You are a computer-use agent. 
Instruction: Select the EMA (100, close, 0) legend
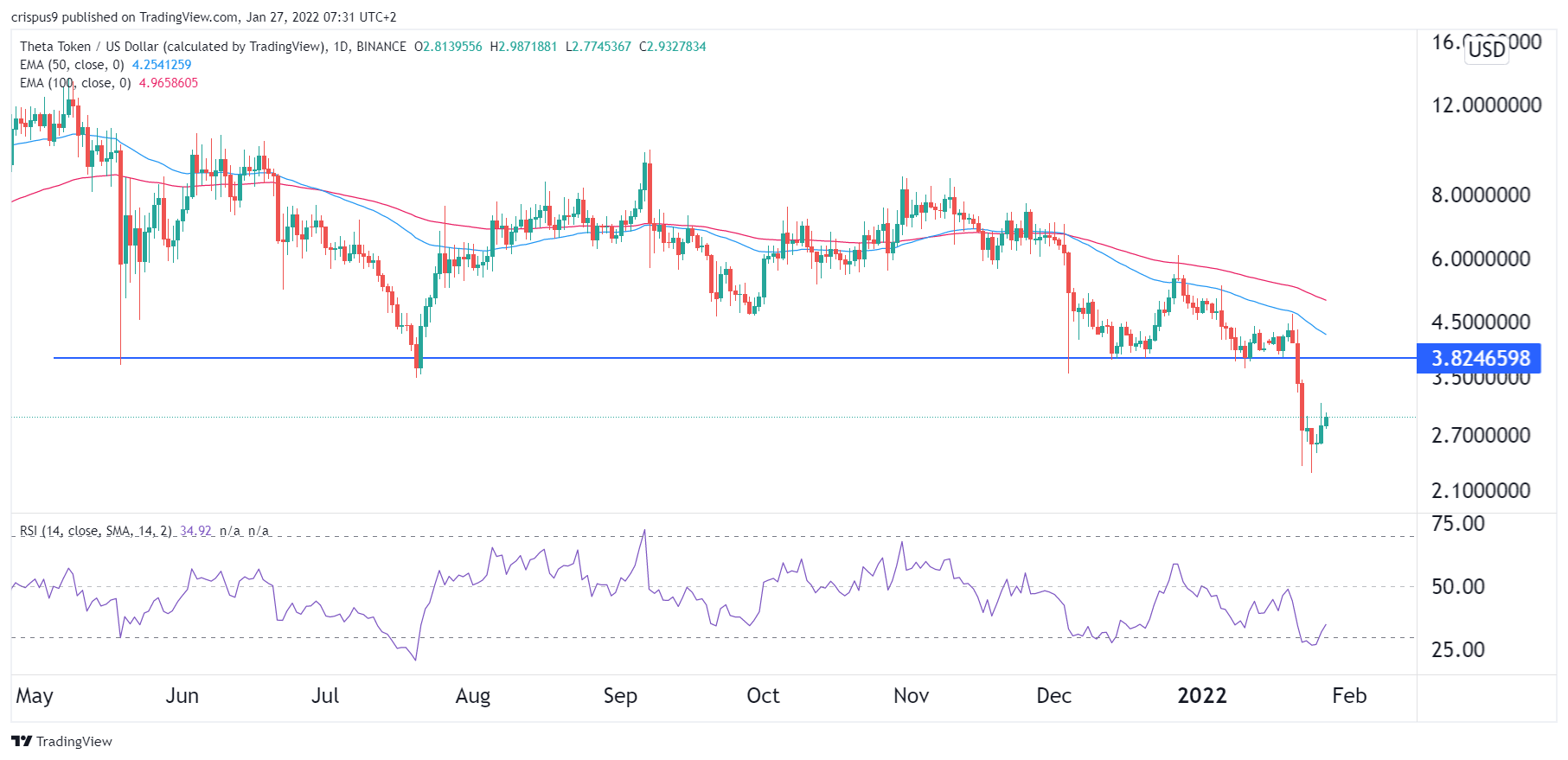click(x=75, y=83)
